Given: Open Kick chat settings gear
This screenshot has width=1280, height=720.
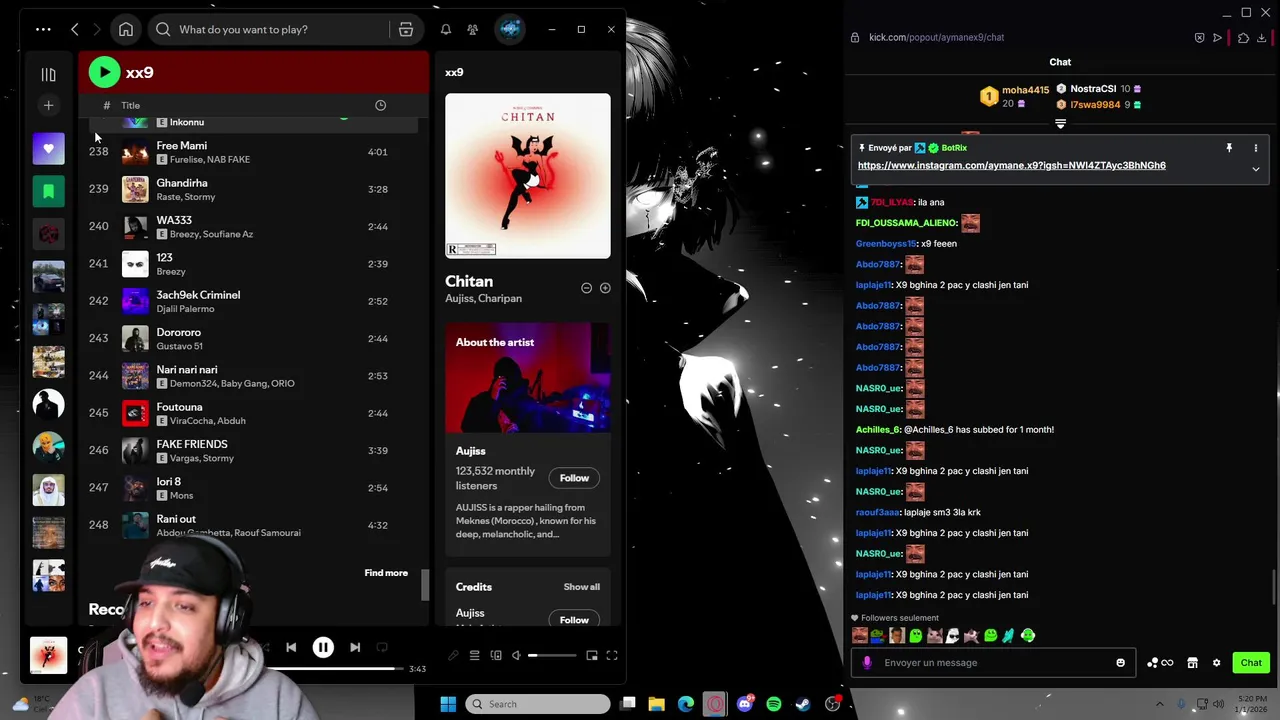Looking at the screenshot, I should pyautogui.click(x=1216, y=663).
